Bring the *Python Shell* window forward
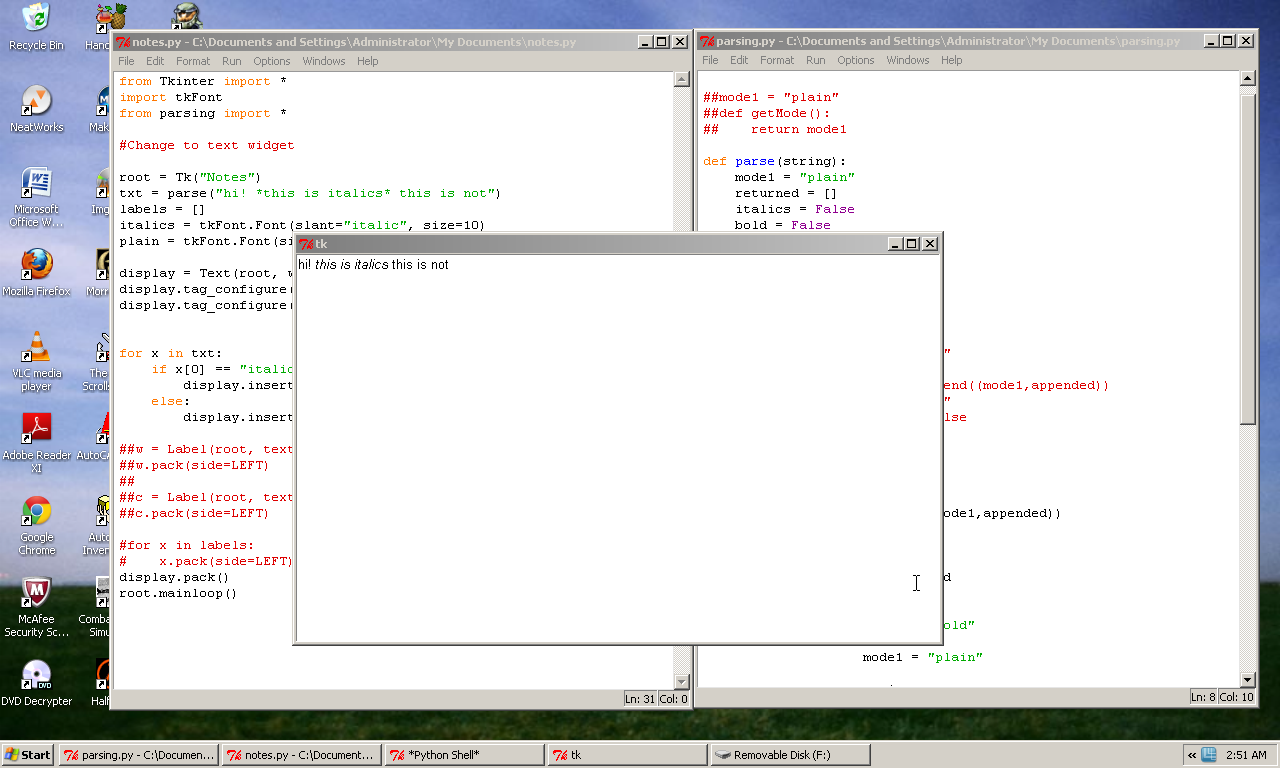This screenshot has height=768, width=1280. click(464, 754)
